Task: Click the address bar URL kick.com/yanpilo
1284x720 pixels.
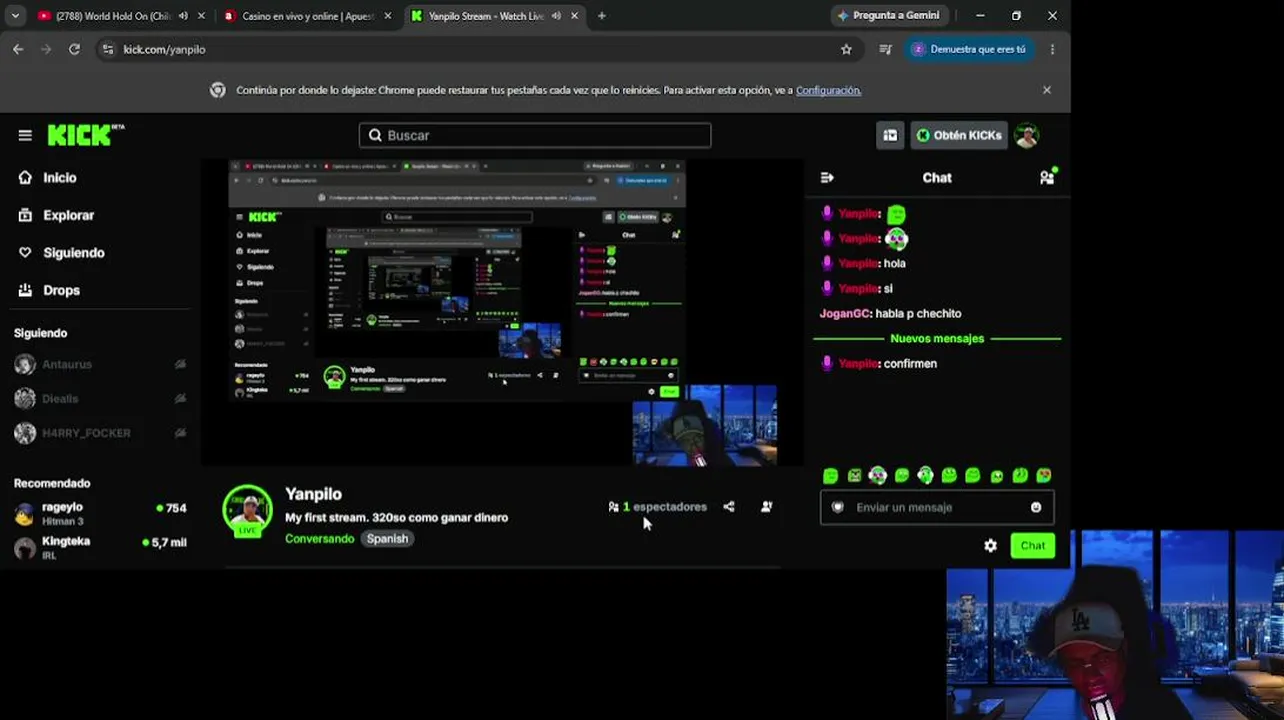Action: tap(164, 49)
